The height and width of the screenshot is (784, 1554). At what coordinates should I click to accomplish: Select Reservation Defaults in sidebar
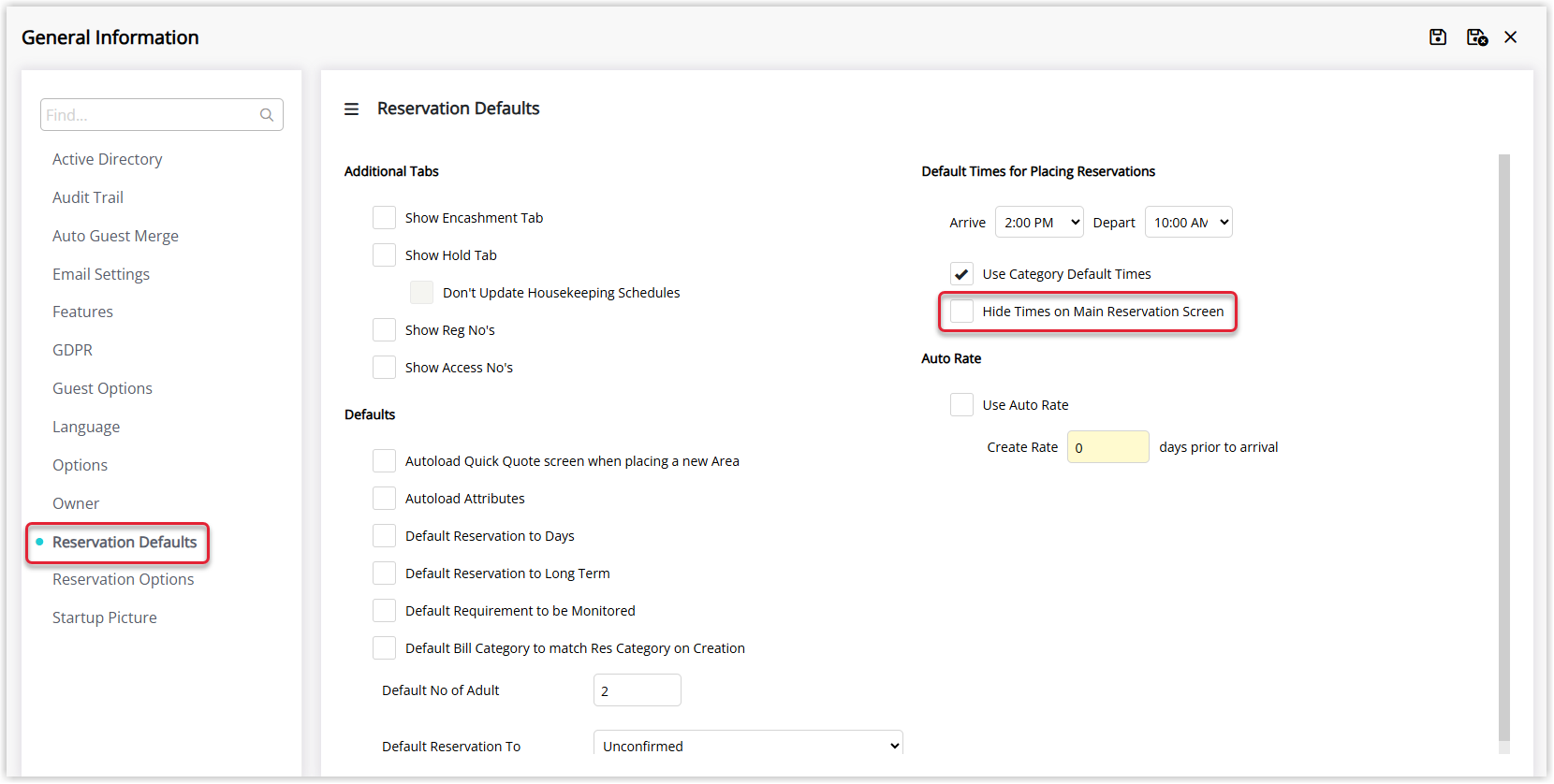click(125, 542)
